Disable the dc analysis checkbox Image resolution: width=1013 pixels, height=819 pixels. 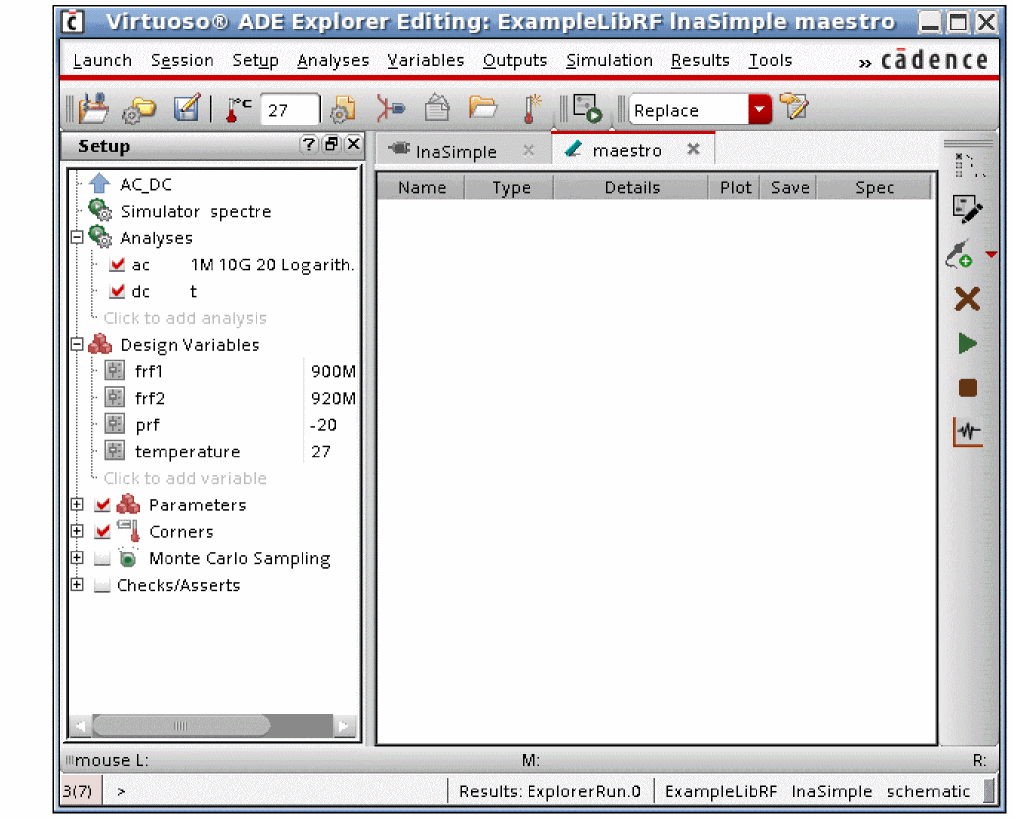coord(118,292)
